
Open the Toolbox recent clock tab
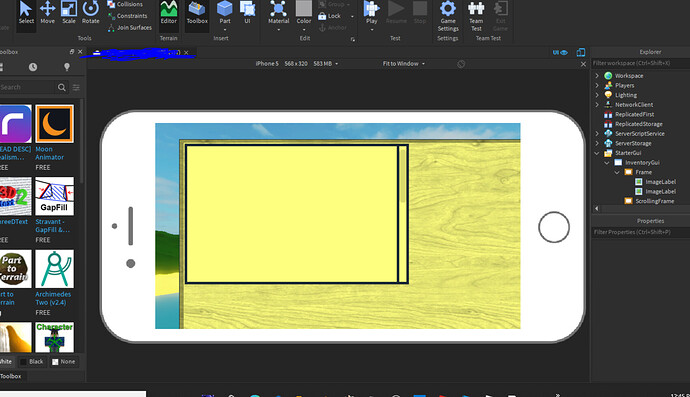coord(33,67)
